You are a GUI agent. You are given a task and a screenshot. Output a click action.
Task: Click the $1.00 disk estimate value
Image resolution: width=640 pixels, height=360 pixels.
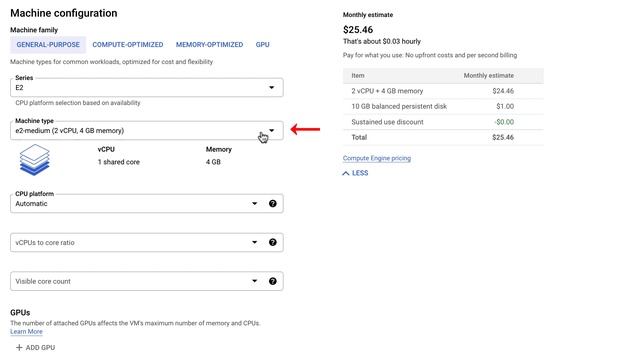(505, 107)
